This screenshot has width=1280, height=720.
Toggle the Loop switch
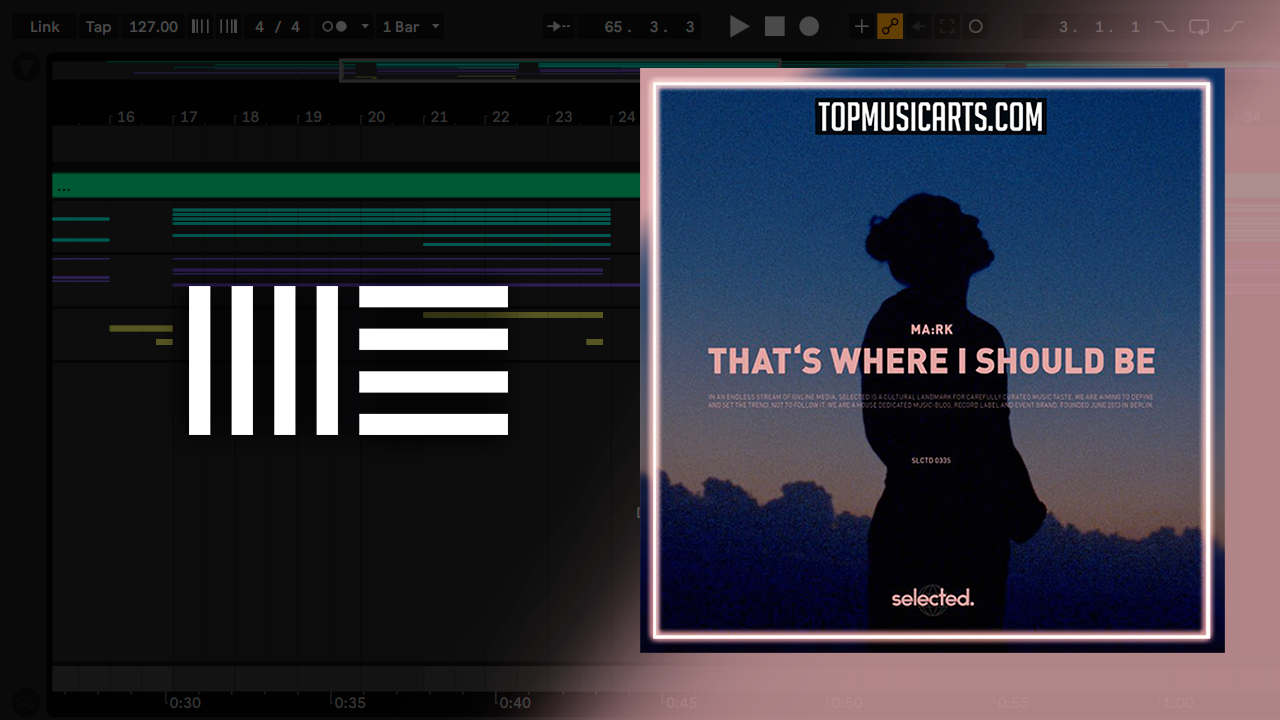point(1199,27)
